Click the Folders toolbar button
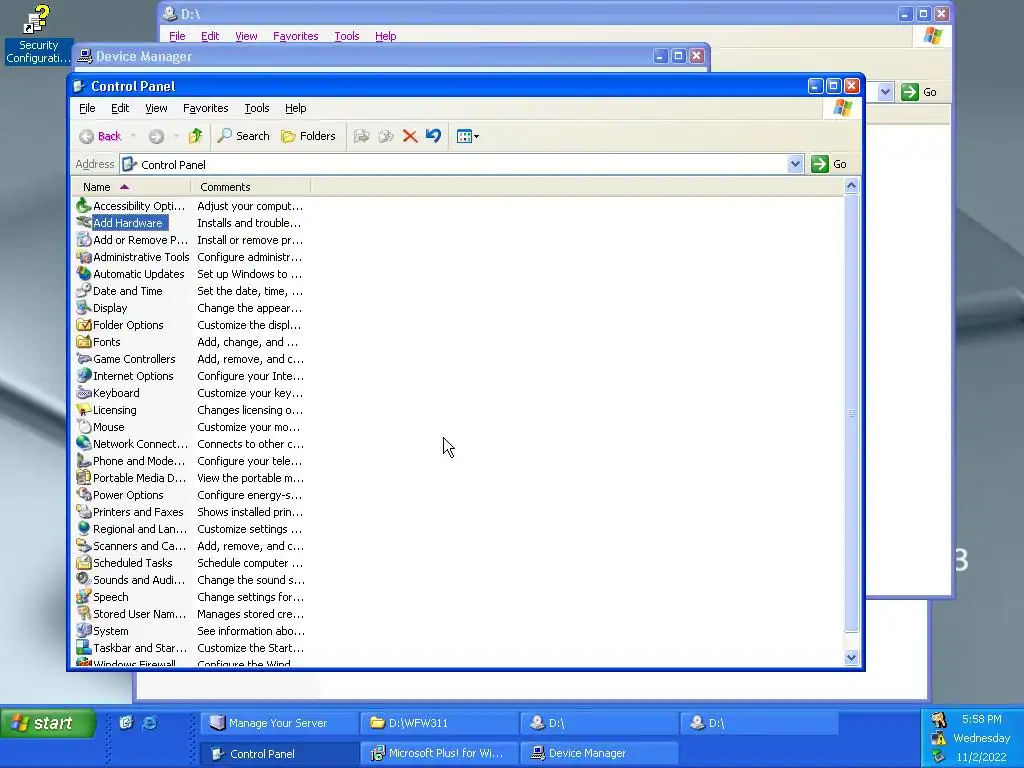The image size is (1024, 768). 308,136
